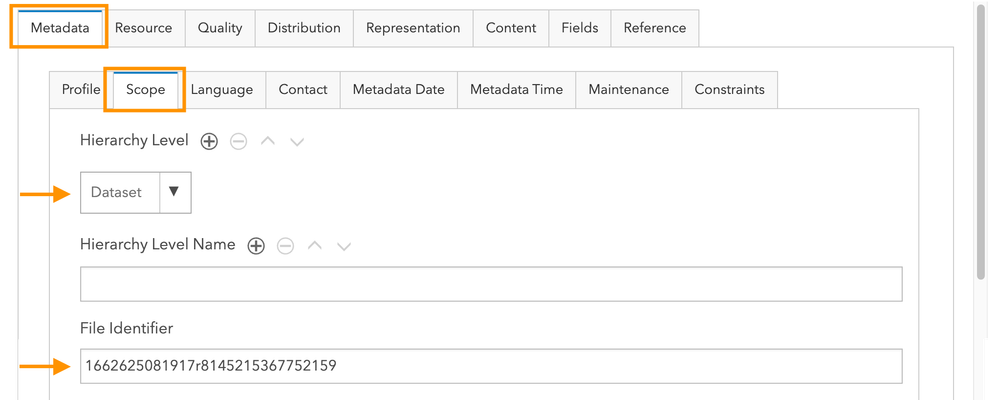Open the Contact sub-tab
The height and width of the screenshot is (400, 999).
(x=303, y=89)
